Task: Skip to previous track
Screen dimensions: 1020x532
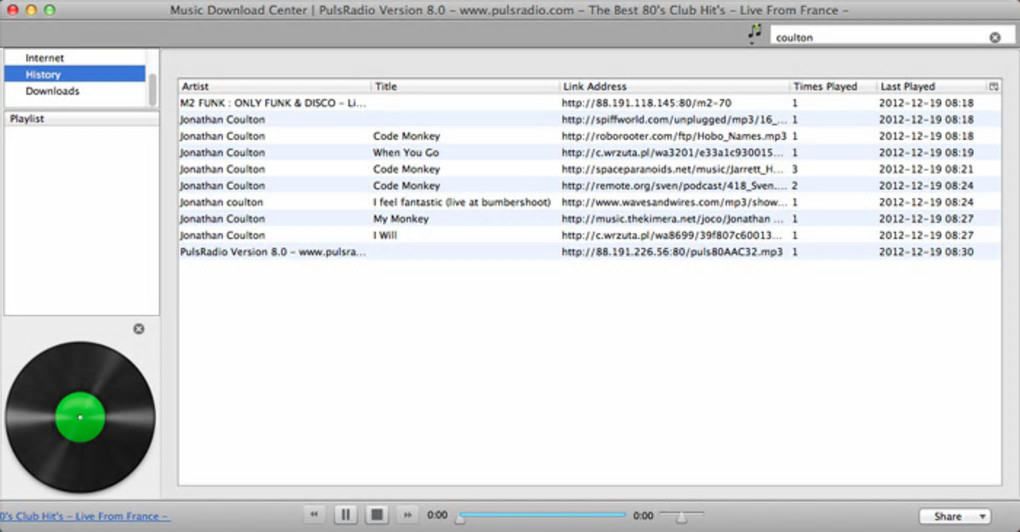Action: pos(314,515)
